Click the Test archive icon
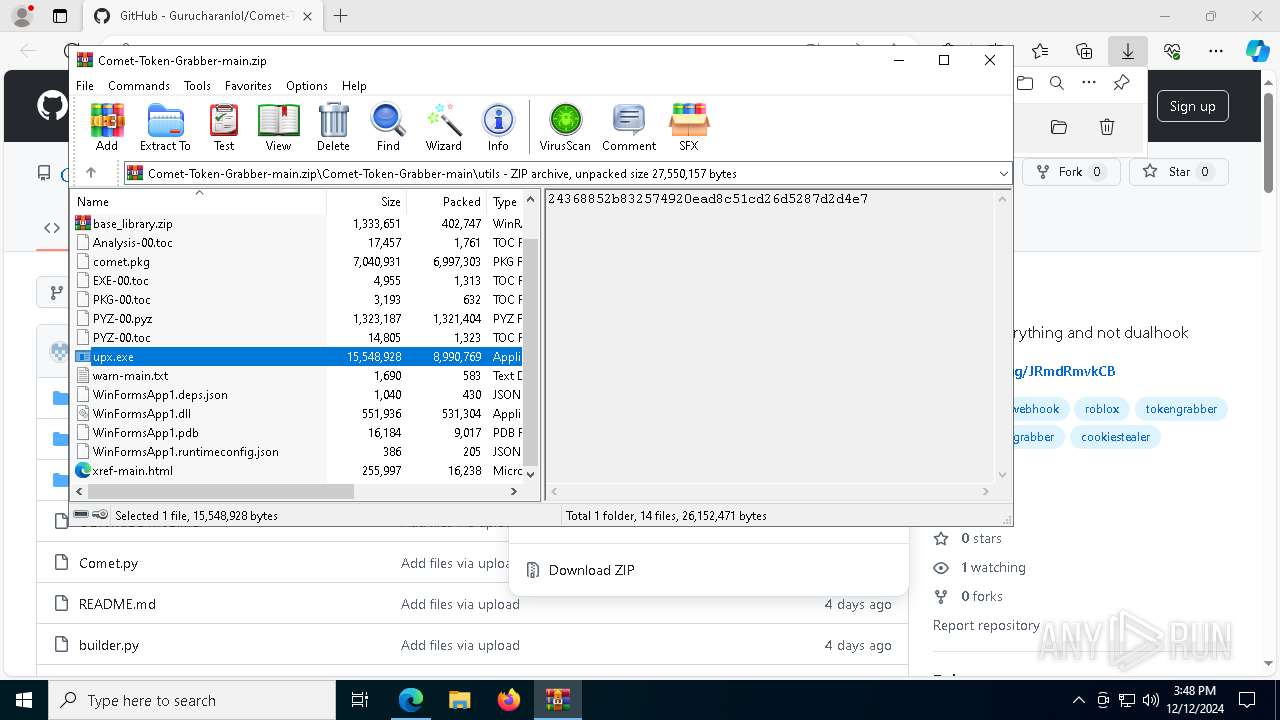This screenshot has width=1280, height=720. [x=224, y=127]
